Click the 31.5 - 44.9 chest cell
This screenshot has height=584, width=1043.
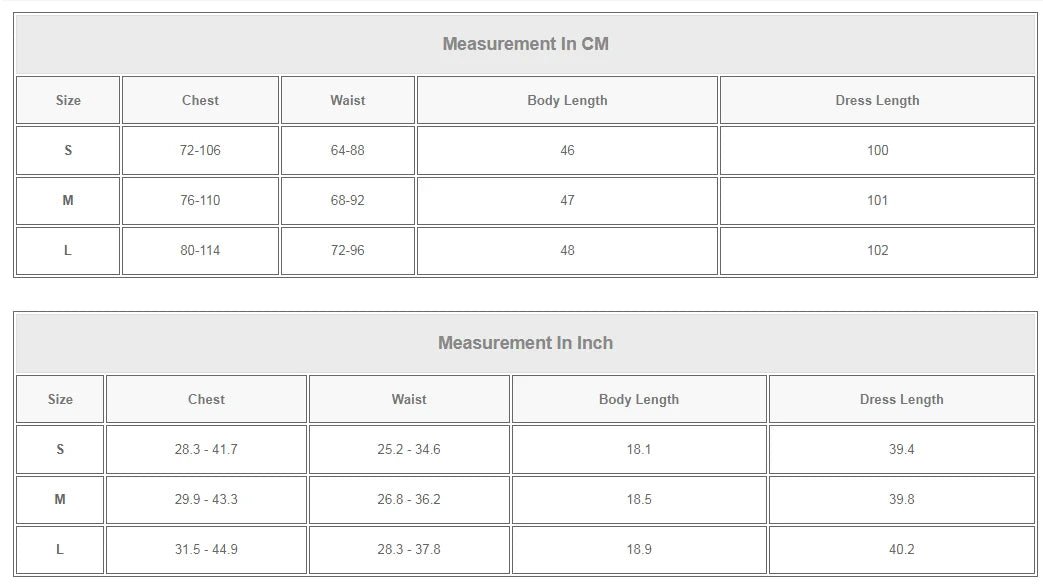(x=206, y=549)
